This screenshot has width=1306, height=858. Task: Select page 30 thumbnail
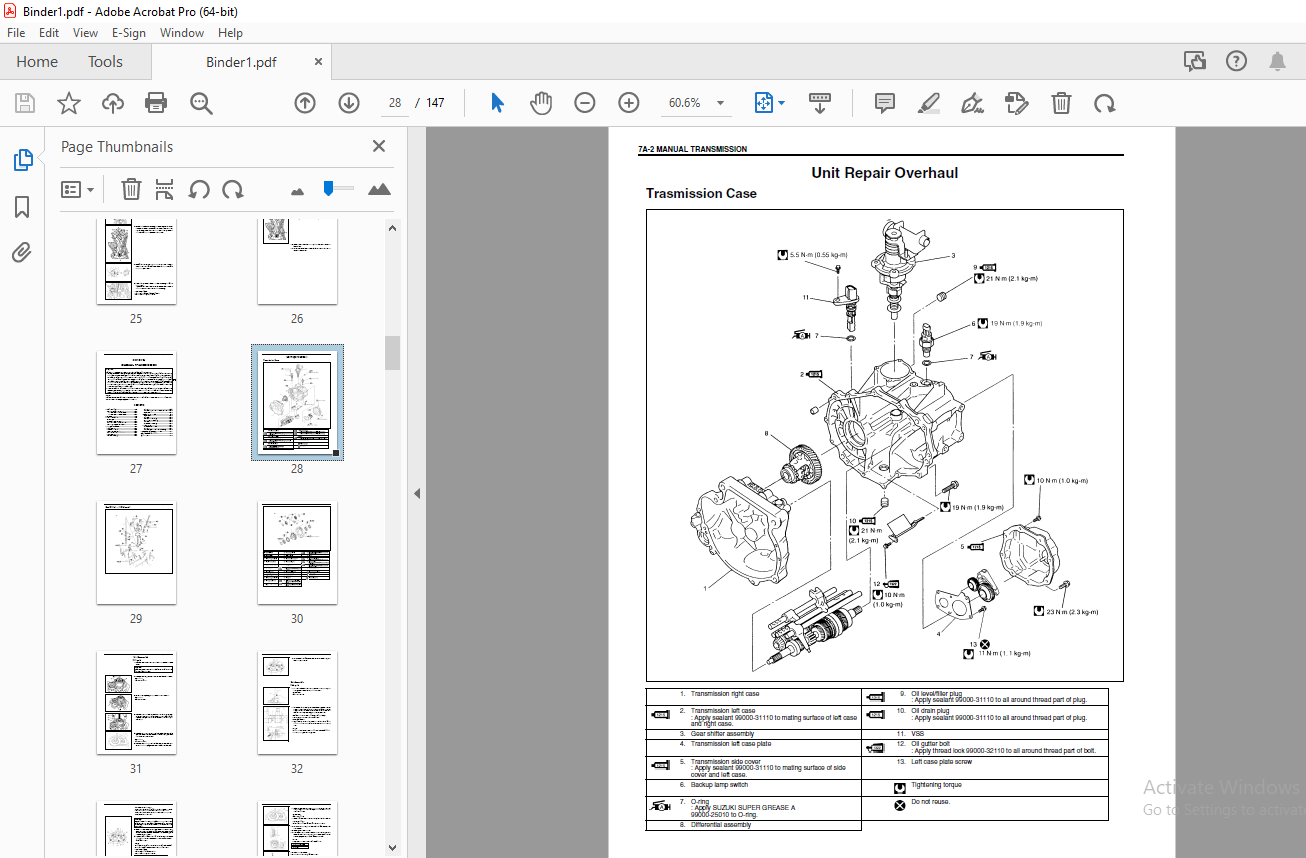coord(297,553)
